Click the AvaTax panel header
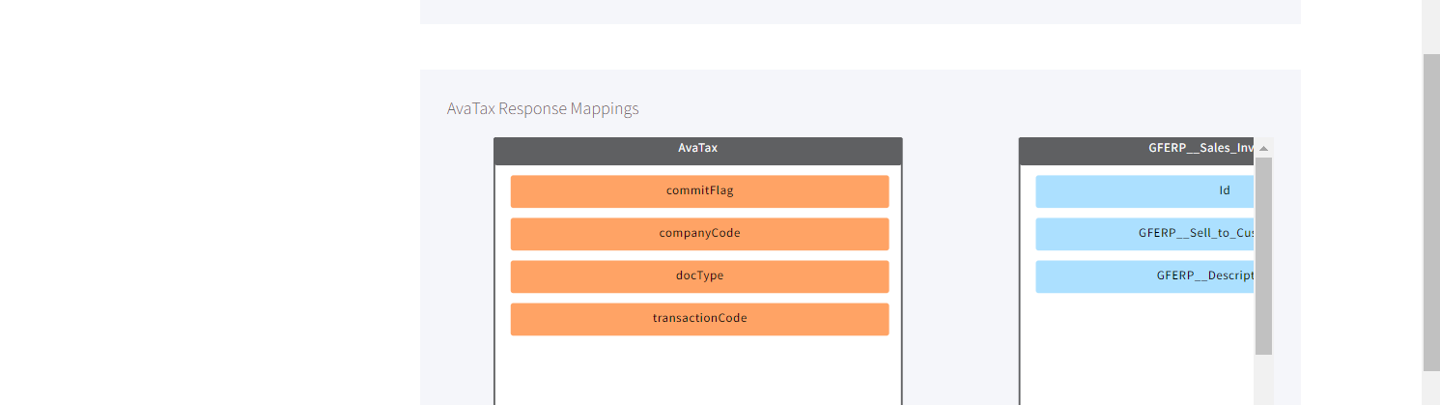1440x405 pixels. (698, 151)
